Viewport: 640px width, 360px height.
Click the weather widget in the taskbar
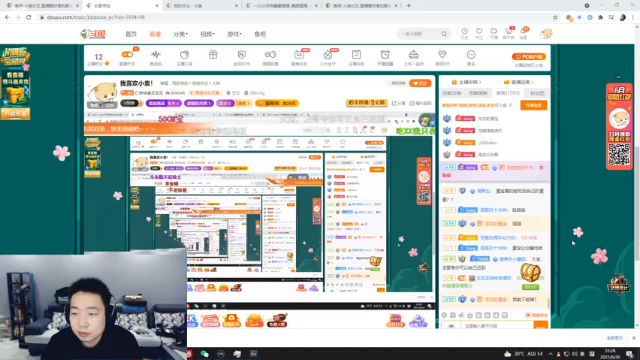pos(523,354)
